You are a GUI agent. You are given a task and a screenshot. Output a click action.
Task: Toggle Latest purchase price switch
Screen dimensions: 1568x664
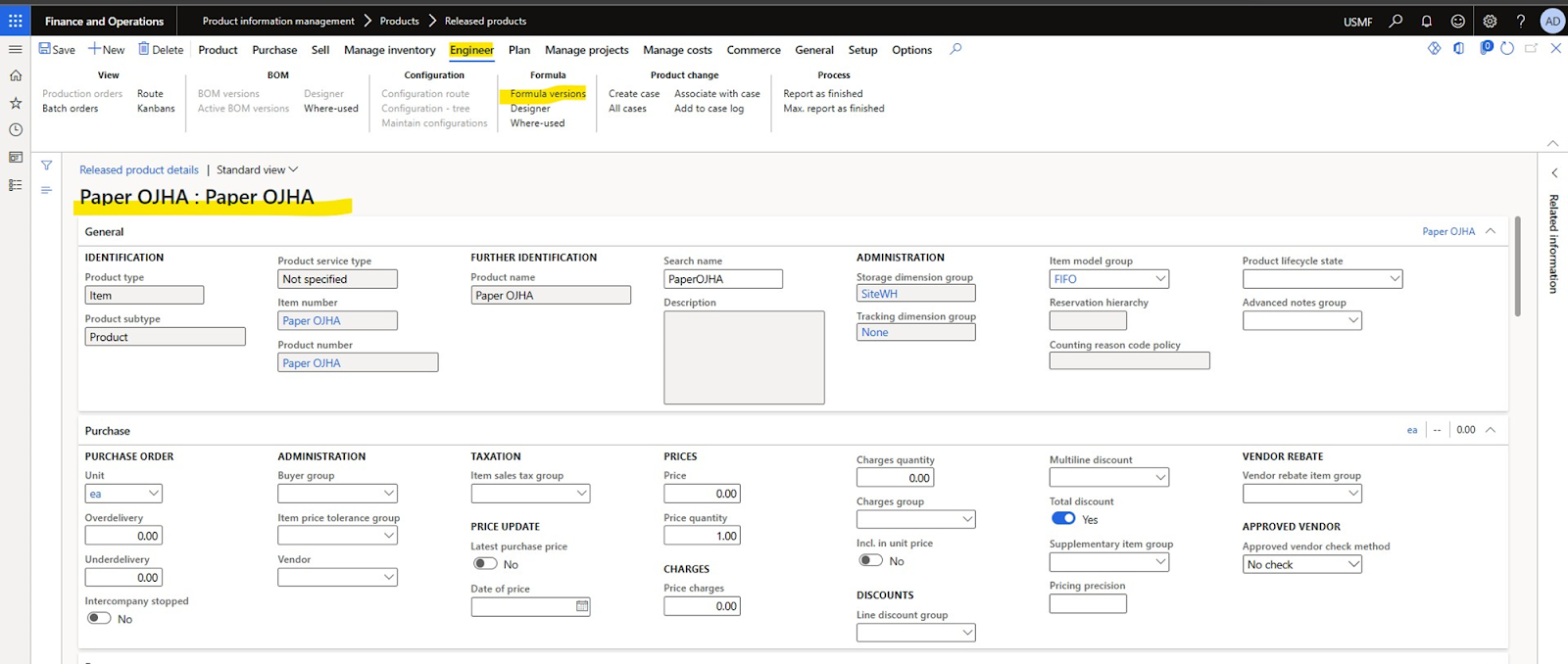coord(485,564)
